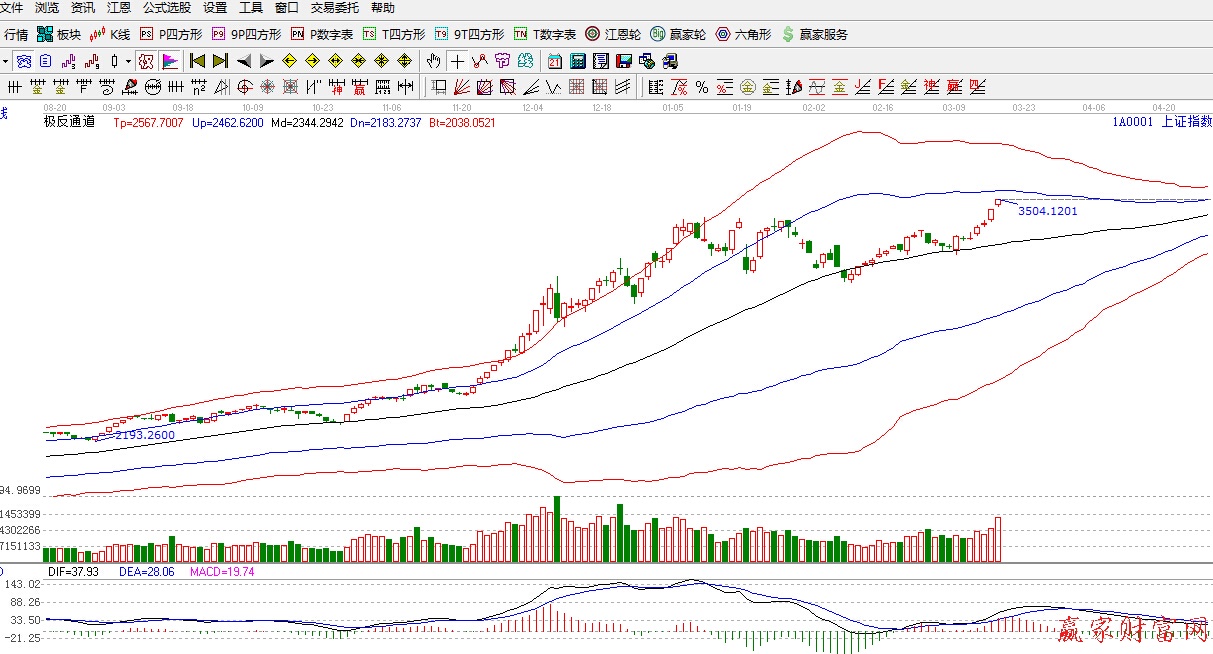The width and height of the screenshot is (1213, 654).
Task: Open the 交易委托 menu
Action: pyautogui.click(x=335, y=8)
